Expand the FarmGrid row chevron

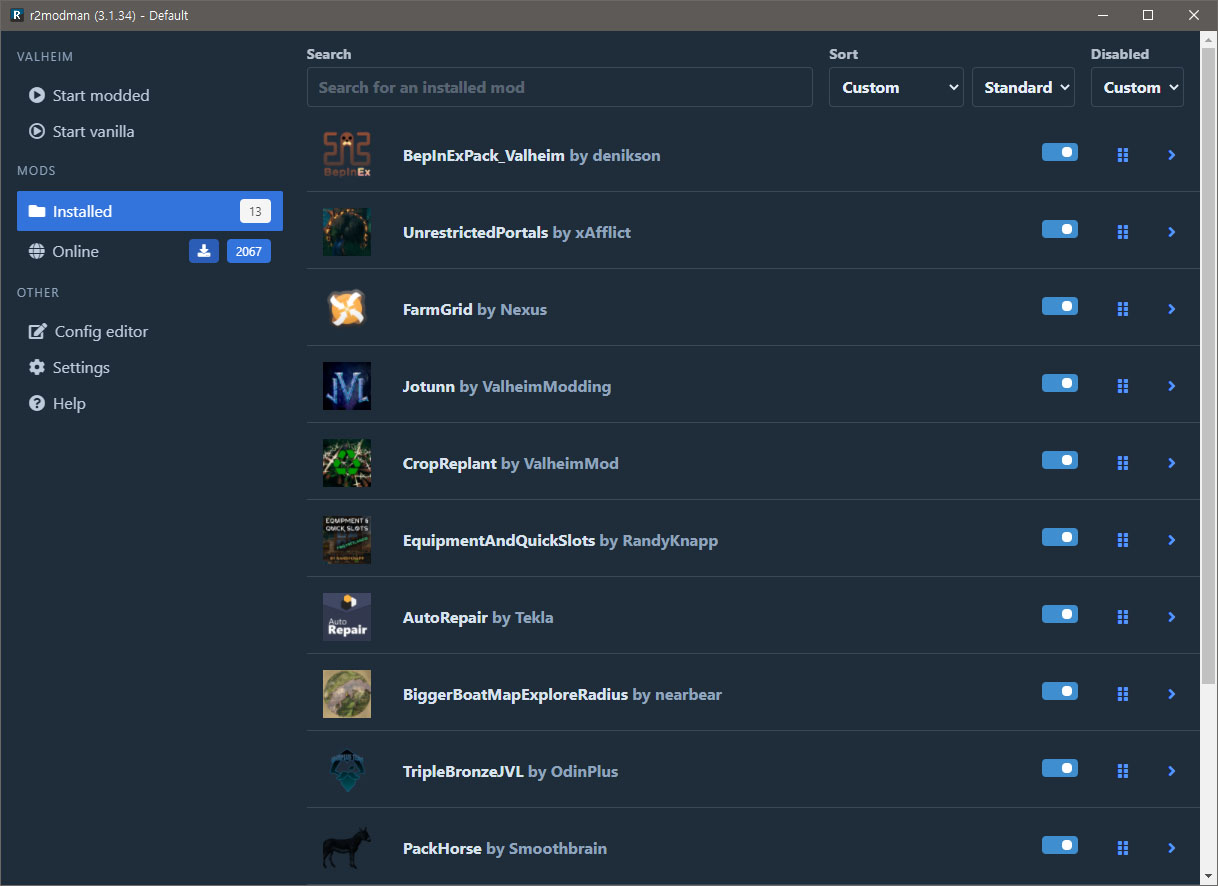click(1171, 309)
